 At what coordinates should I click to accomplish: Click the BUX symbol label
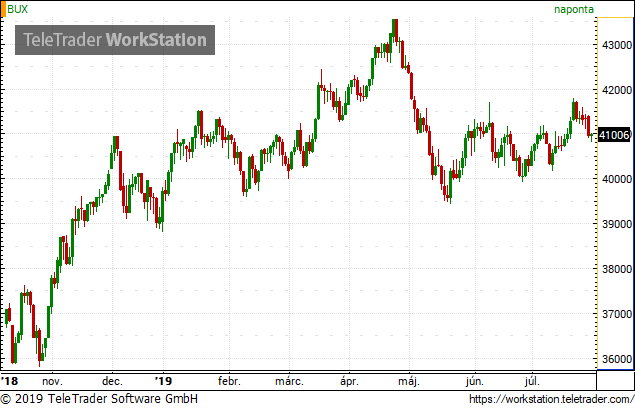pyautogui.click(x=17, y=9)
